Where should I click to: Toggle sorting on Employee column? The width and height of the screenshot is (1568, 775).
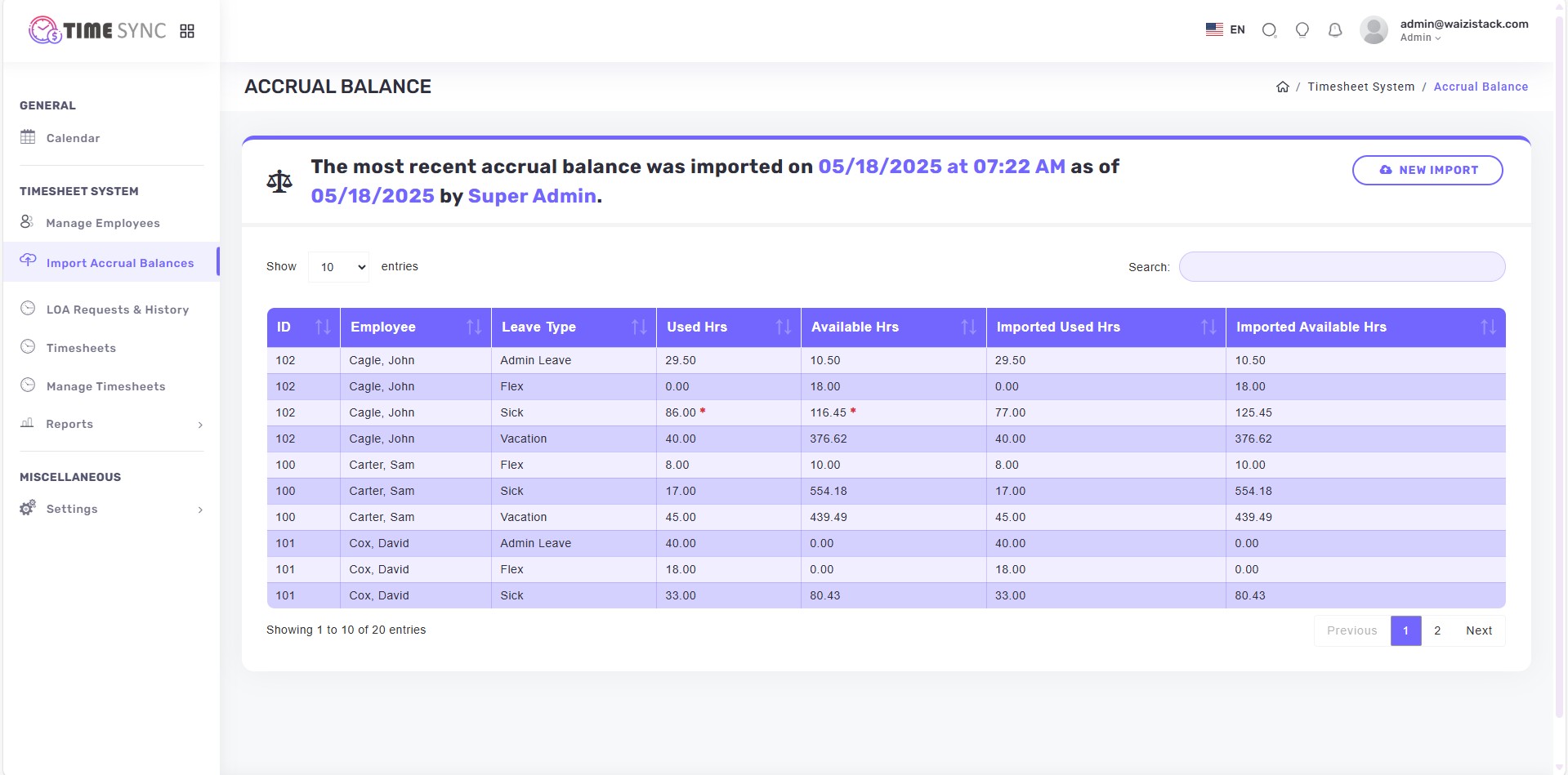tap(476, 327)
